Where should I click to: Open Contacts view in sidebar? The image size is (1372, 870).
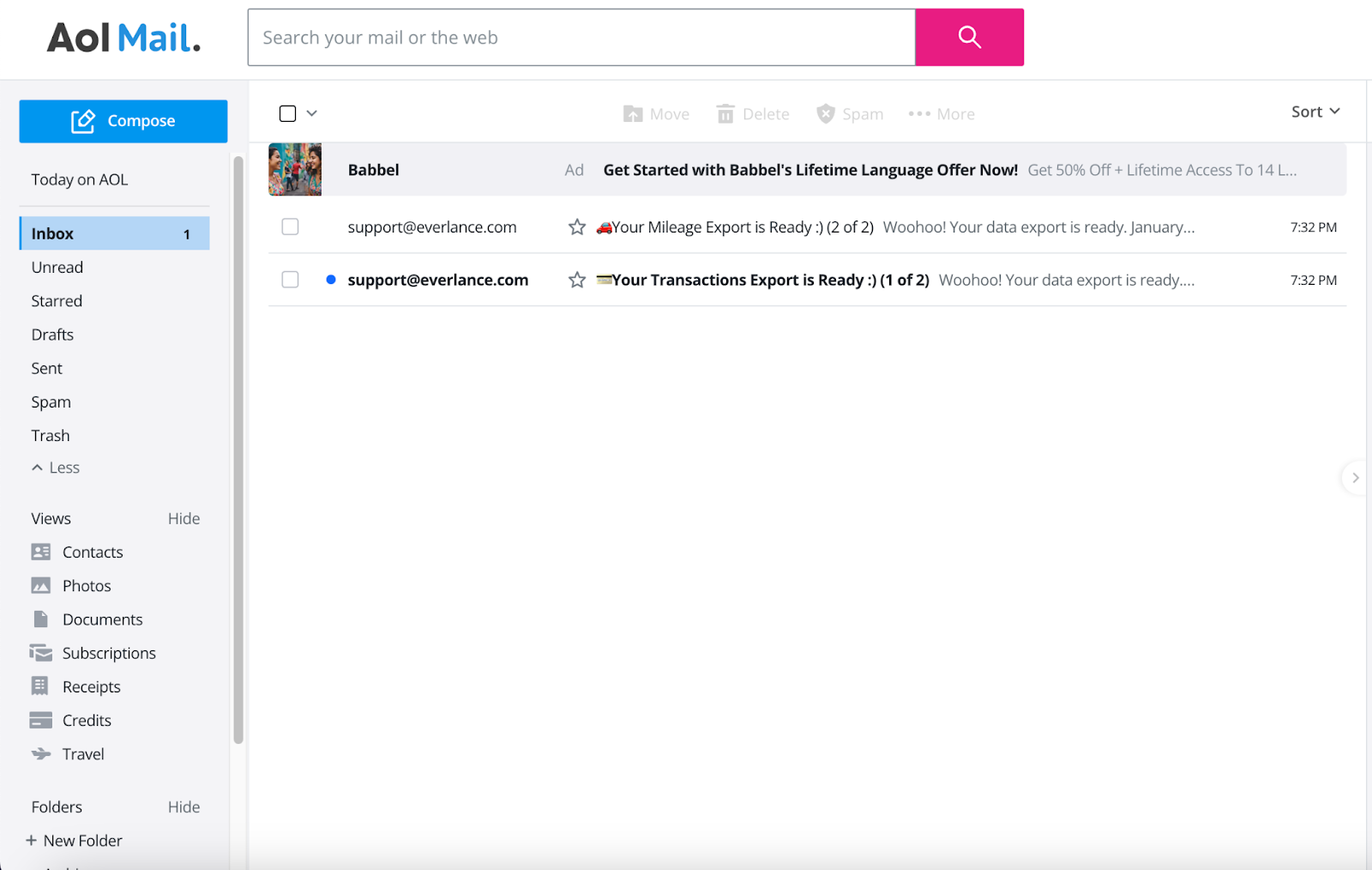tap(92, 552)
